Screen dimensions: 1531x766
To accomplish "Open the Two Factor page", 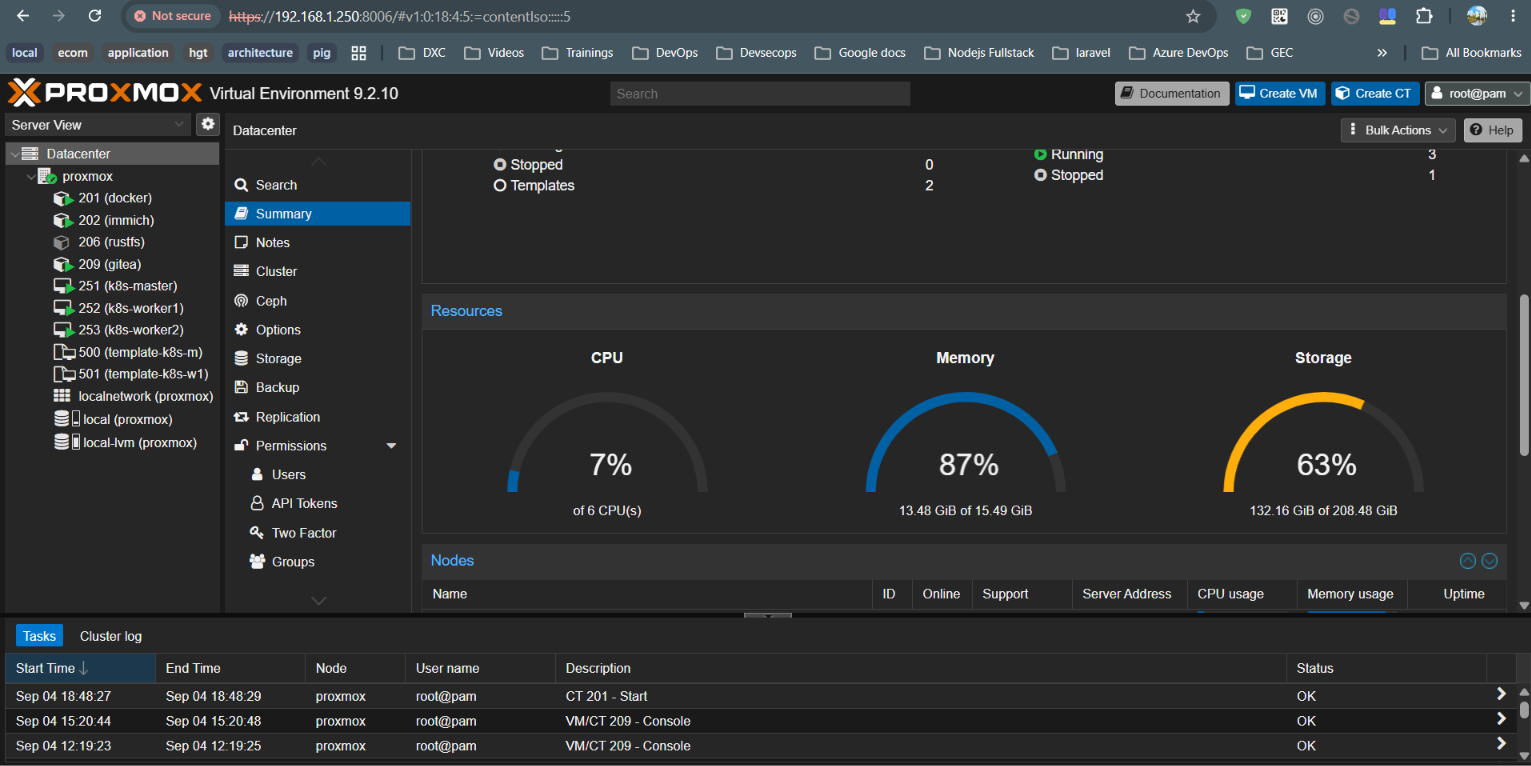I will pos(318,533).
